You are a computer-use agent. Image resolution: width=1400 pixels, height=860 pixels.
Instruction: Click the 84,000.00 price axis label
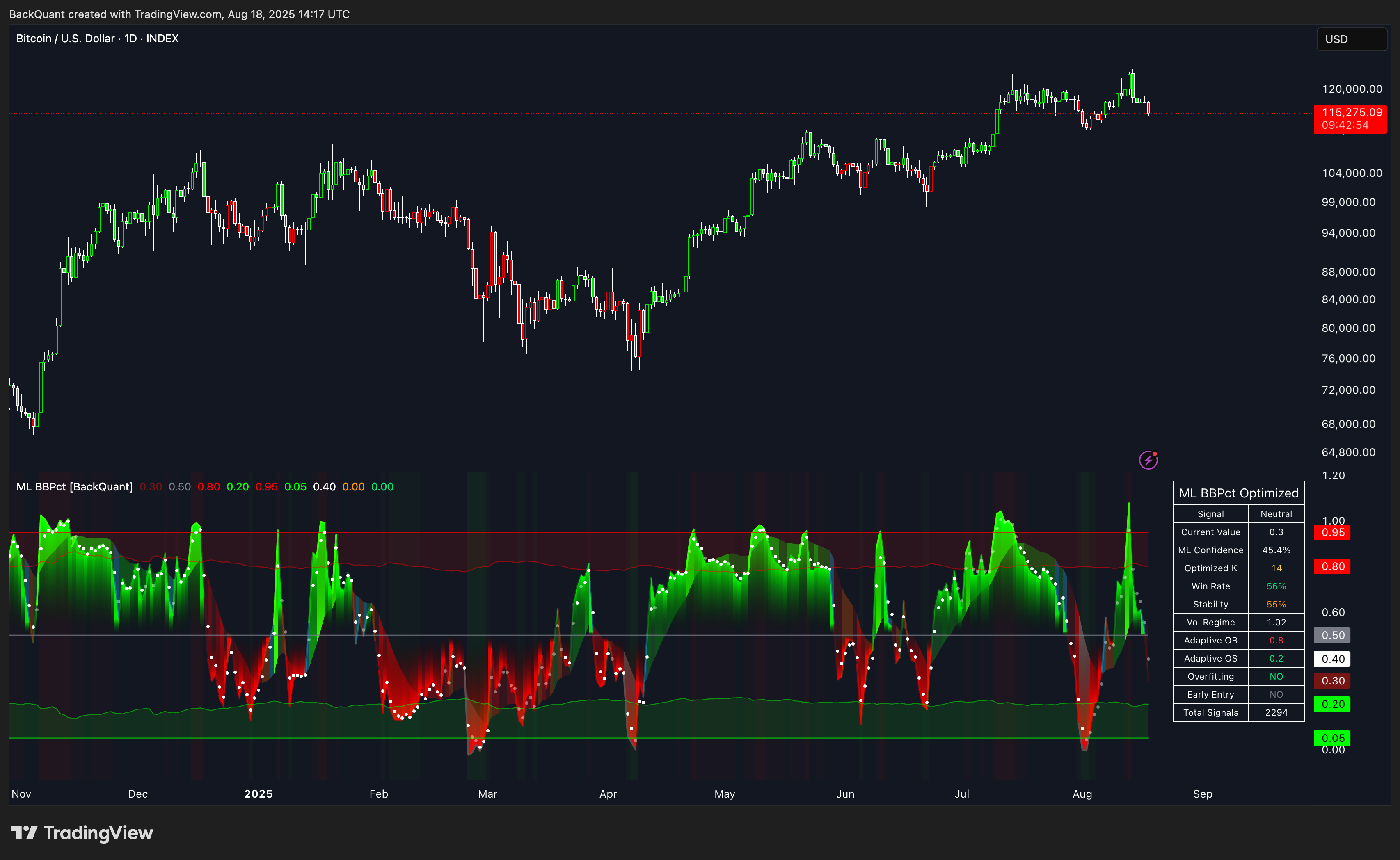(x=1348, y=299)
